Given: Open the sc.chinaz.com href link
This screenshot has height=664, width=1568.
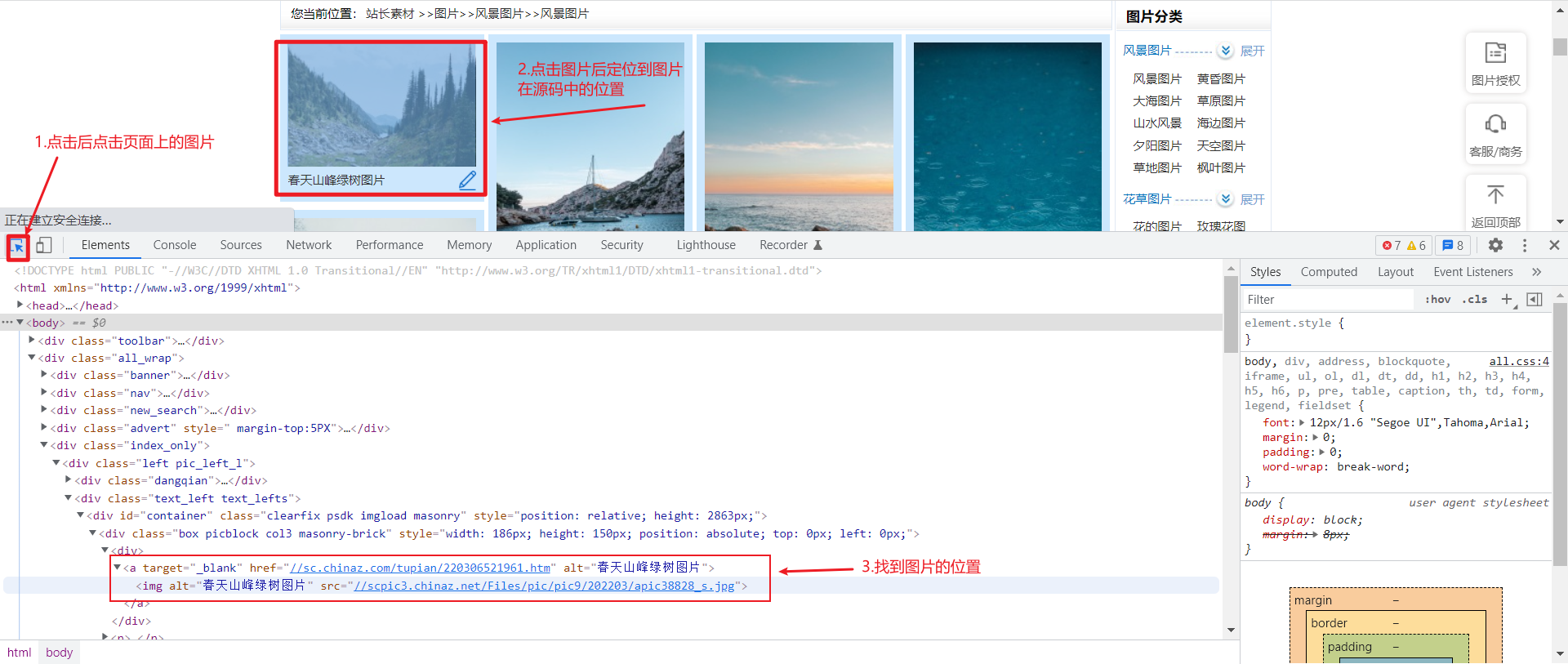Looking at the screenshot, I should [421, 568].
